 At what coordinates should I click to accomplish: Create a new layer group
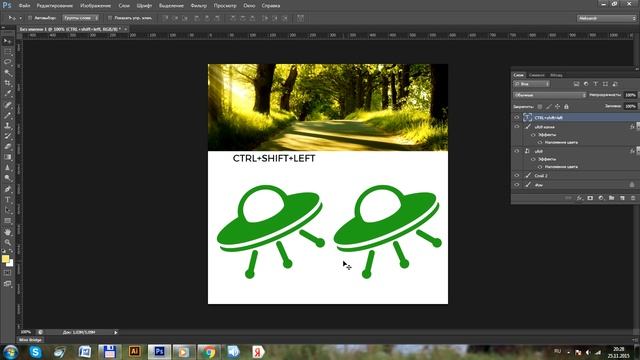(x=611, y=198)
